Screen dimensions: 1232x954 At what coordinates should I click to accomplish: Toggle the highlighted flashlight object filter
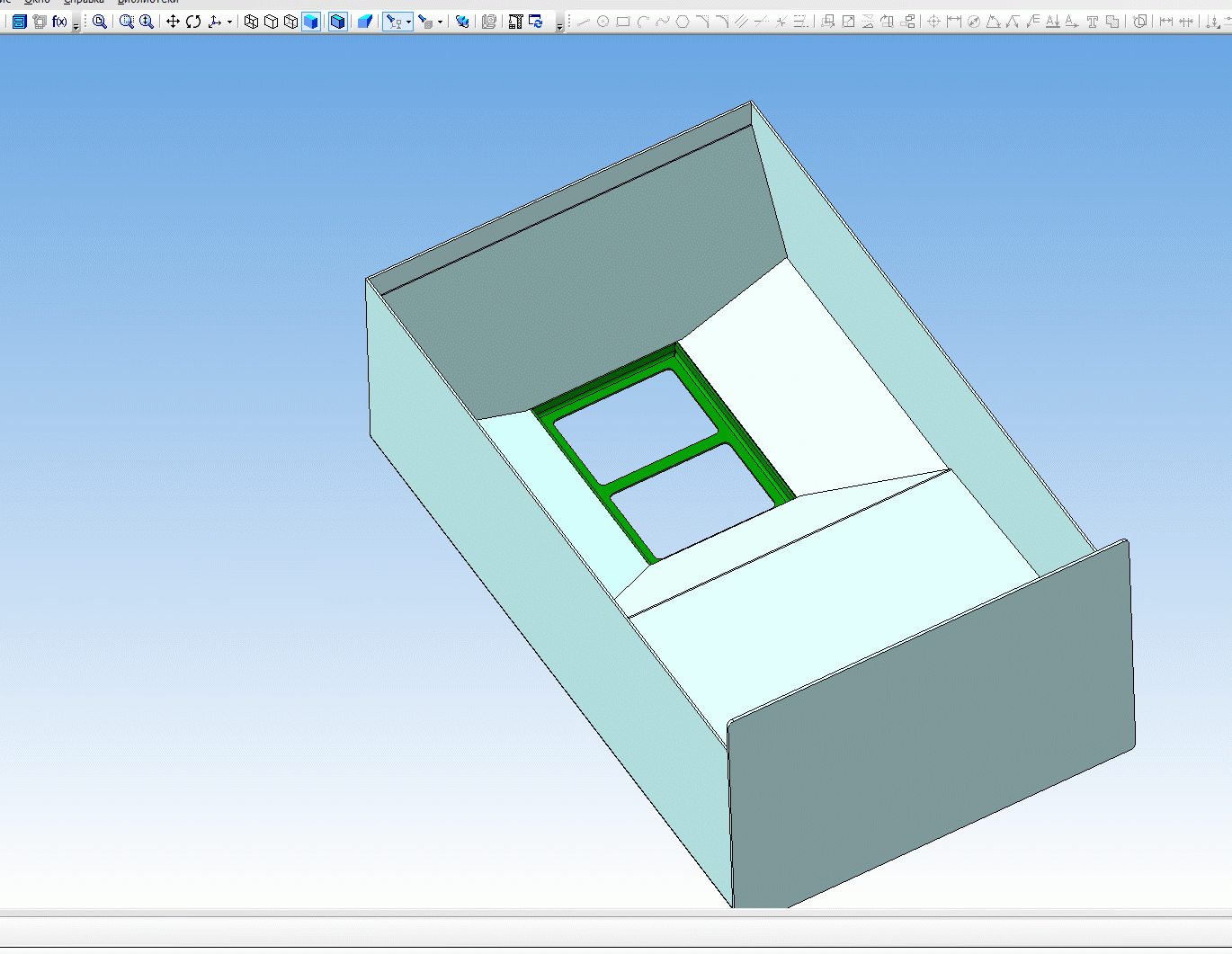[394, 22]
